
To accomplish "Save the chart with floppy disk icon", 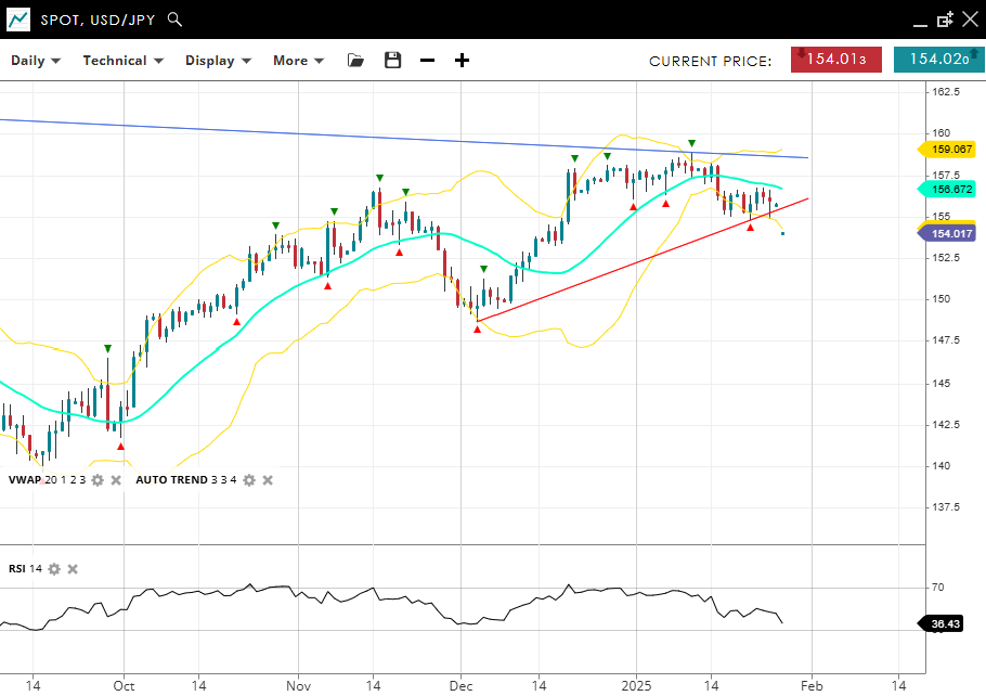I will coord(393,60).
